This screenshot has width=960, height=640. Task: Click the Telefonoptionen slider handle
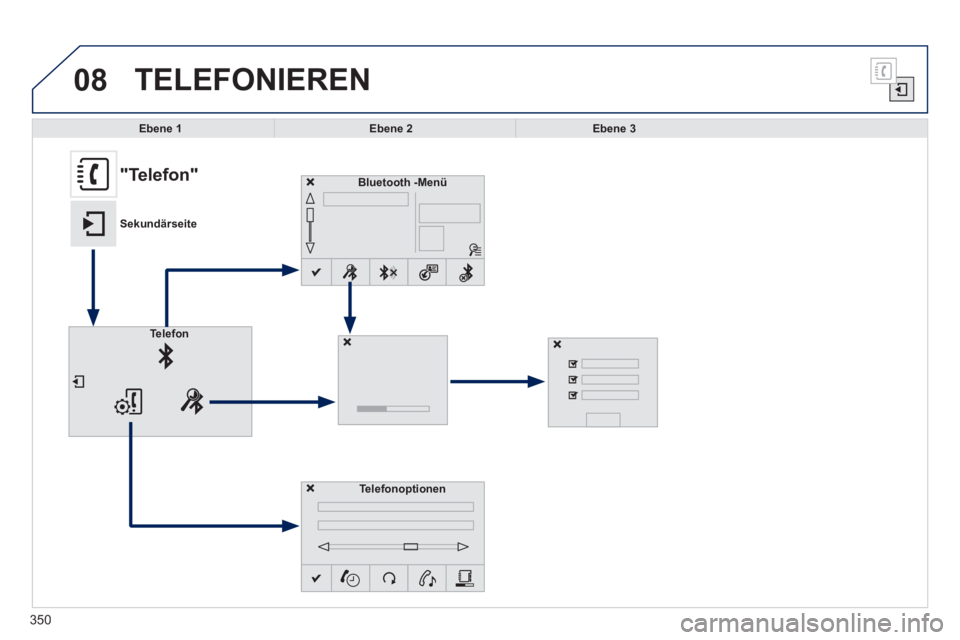pos(411,546)
